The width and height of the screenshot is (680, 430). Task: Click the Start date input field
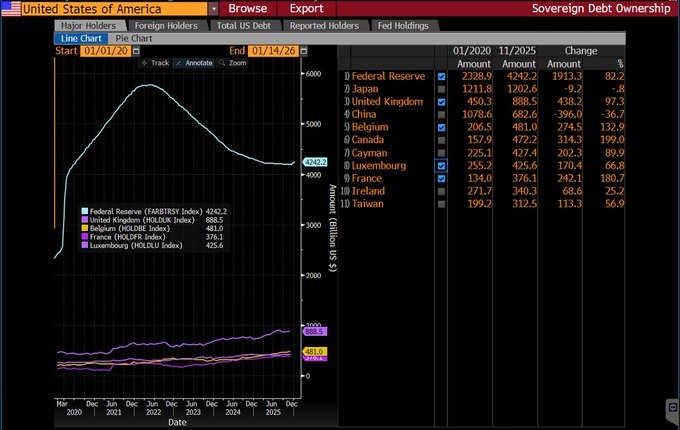point(104,49)
